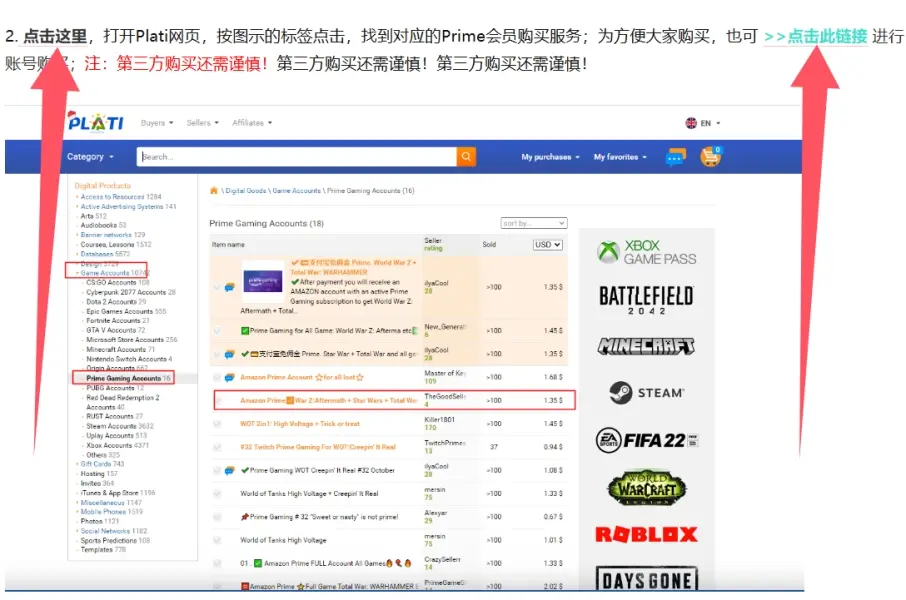
Task: Tick checkmark for Prime Gaming #32 Sweet or nasty row
Action: coord(217,517)
